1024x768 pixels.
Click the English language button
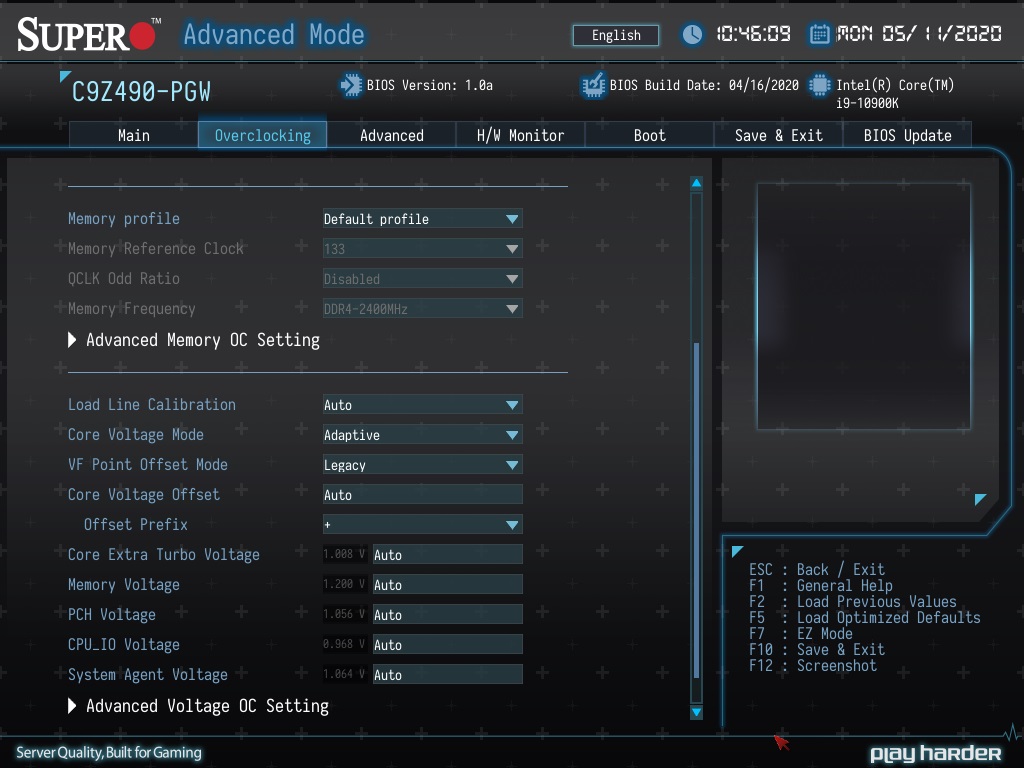[x=616, y=35]
